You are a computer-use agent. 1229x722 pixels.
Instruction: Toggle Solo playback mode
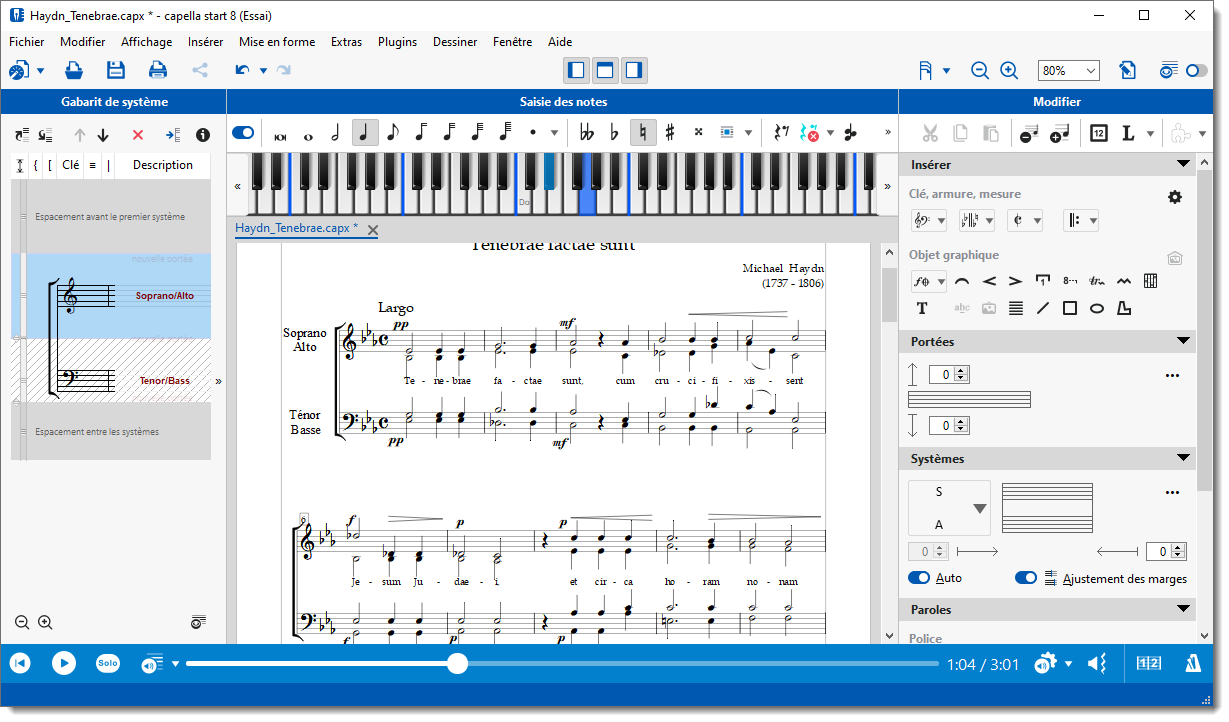(x=107, y=663)
